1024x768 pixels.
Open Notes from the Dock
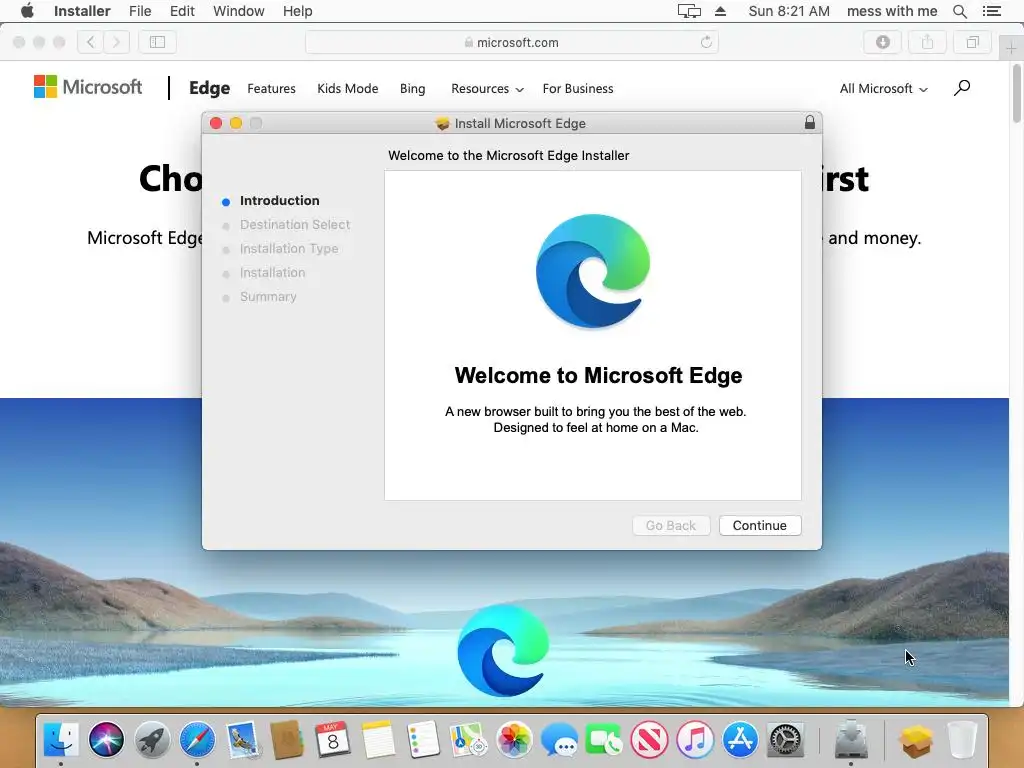pyautogui.click(x=379, y=740)
